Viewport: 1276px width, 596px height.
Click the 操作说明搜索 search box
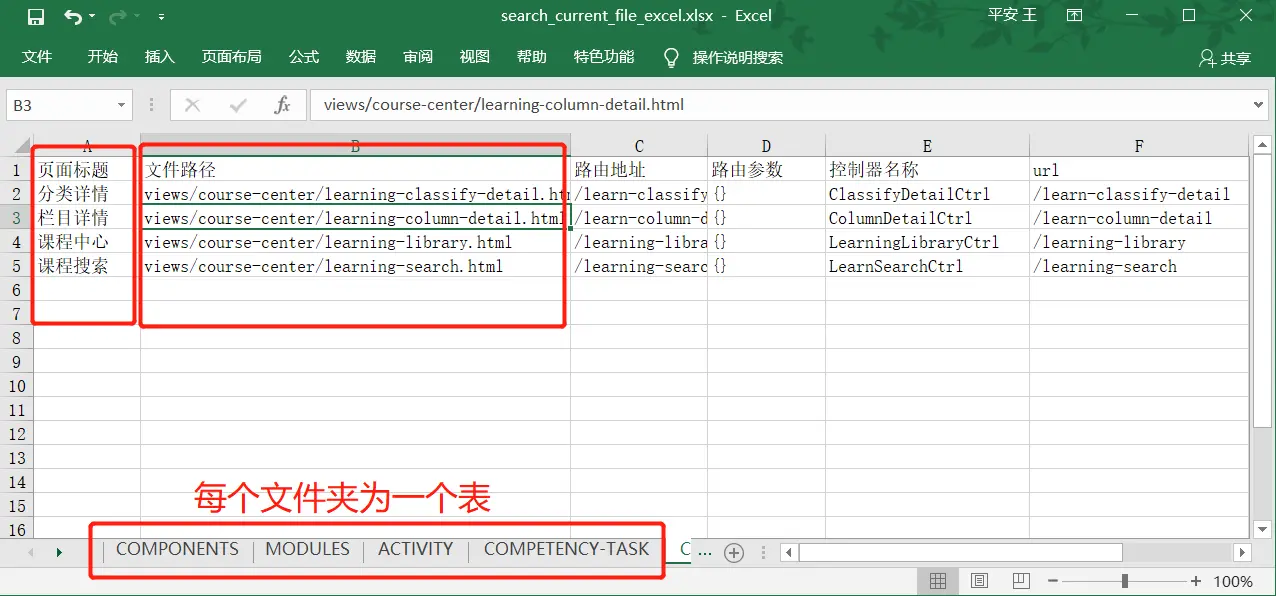[738, 58]
